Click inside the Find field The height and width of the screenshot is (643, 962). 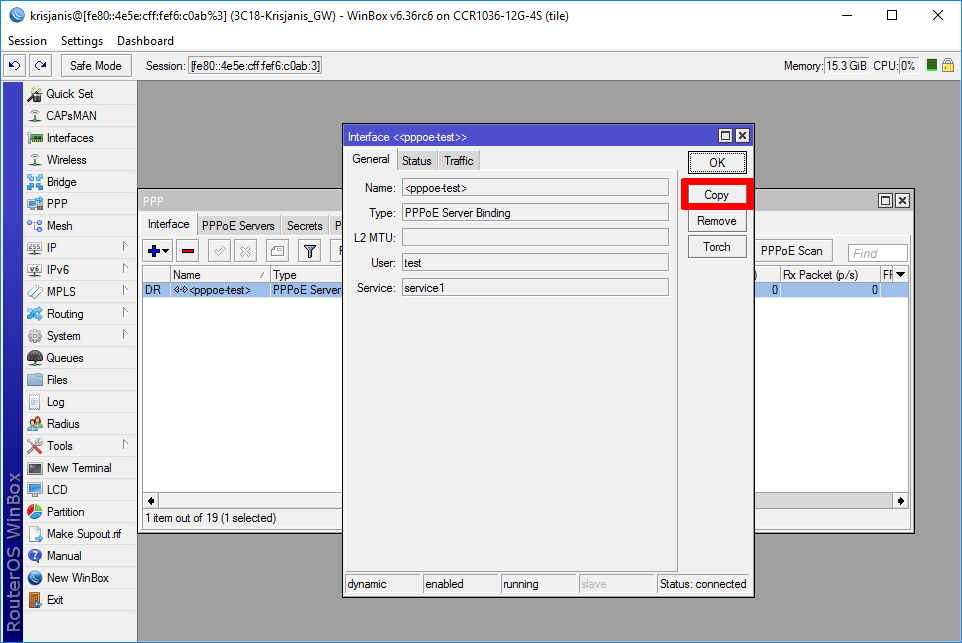[x=877, y=252]
